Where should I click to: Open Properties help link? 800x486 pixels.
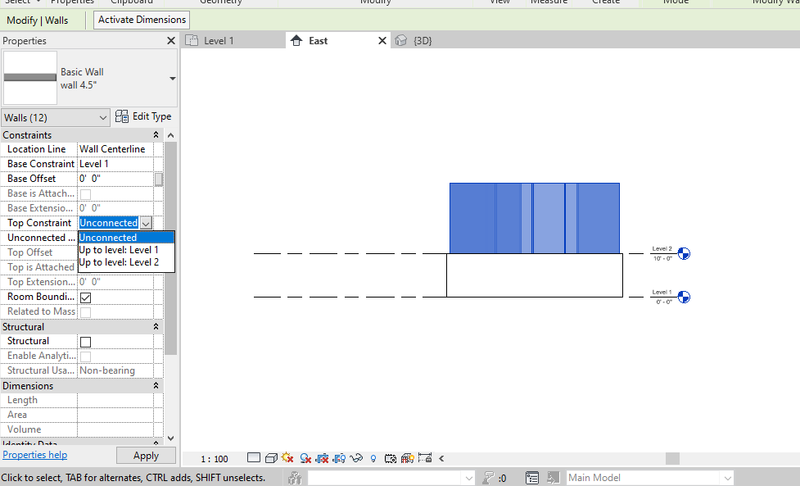tap(35, 454)
